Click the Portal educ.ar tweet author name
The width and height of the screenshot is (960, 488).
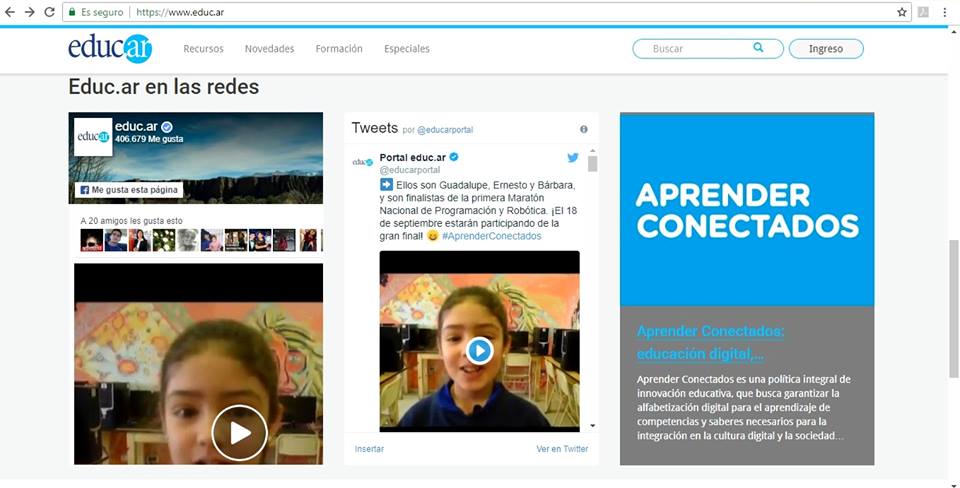click(413, 157)
